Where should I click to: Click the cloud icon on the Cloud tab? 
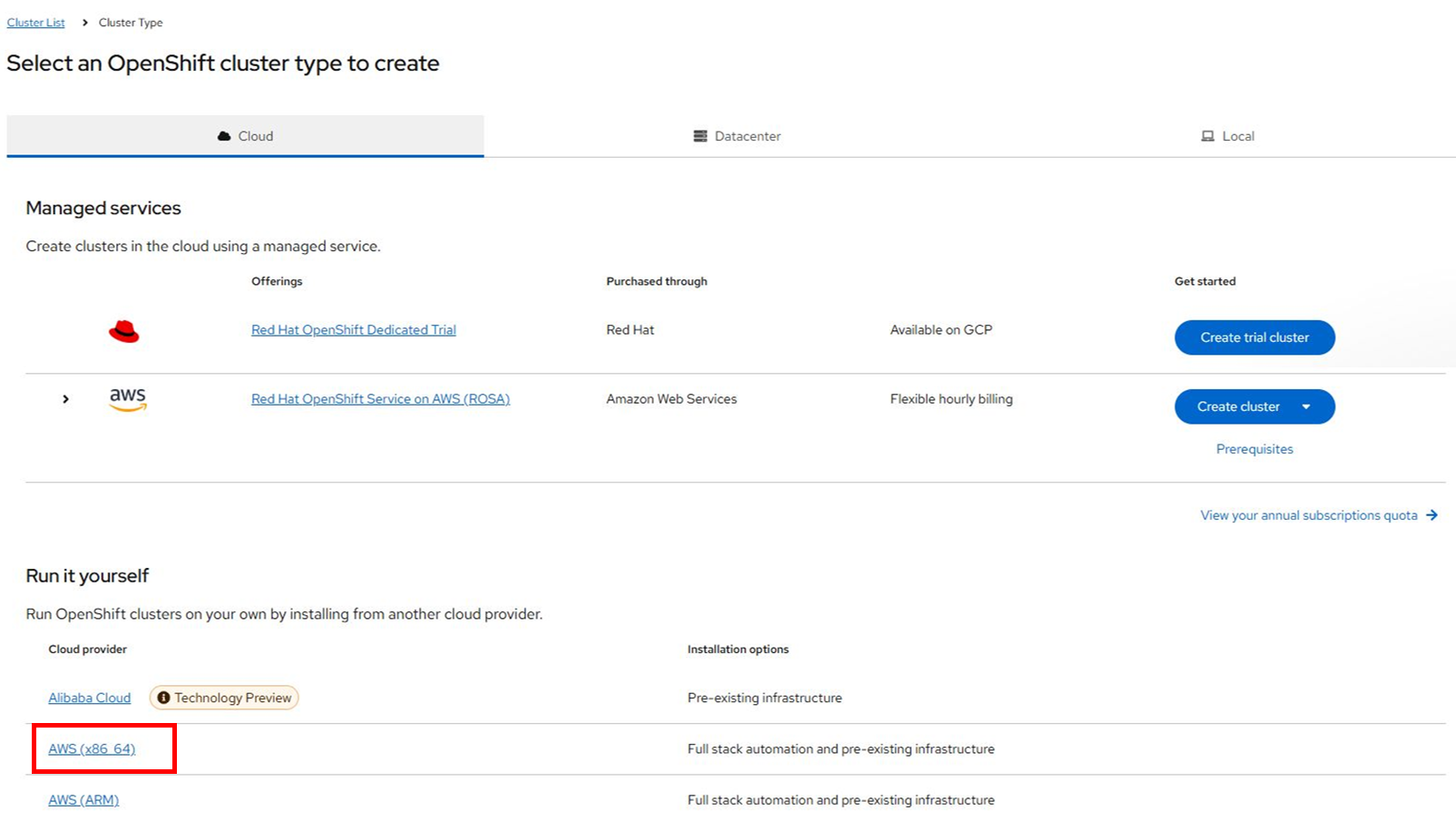pos(225,135)
